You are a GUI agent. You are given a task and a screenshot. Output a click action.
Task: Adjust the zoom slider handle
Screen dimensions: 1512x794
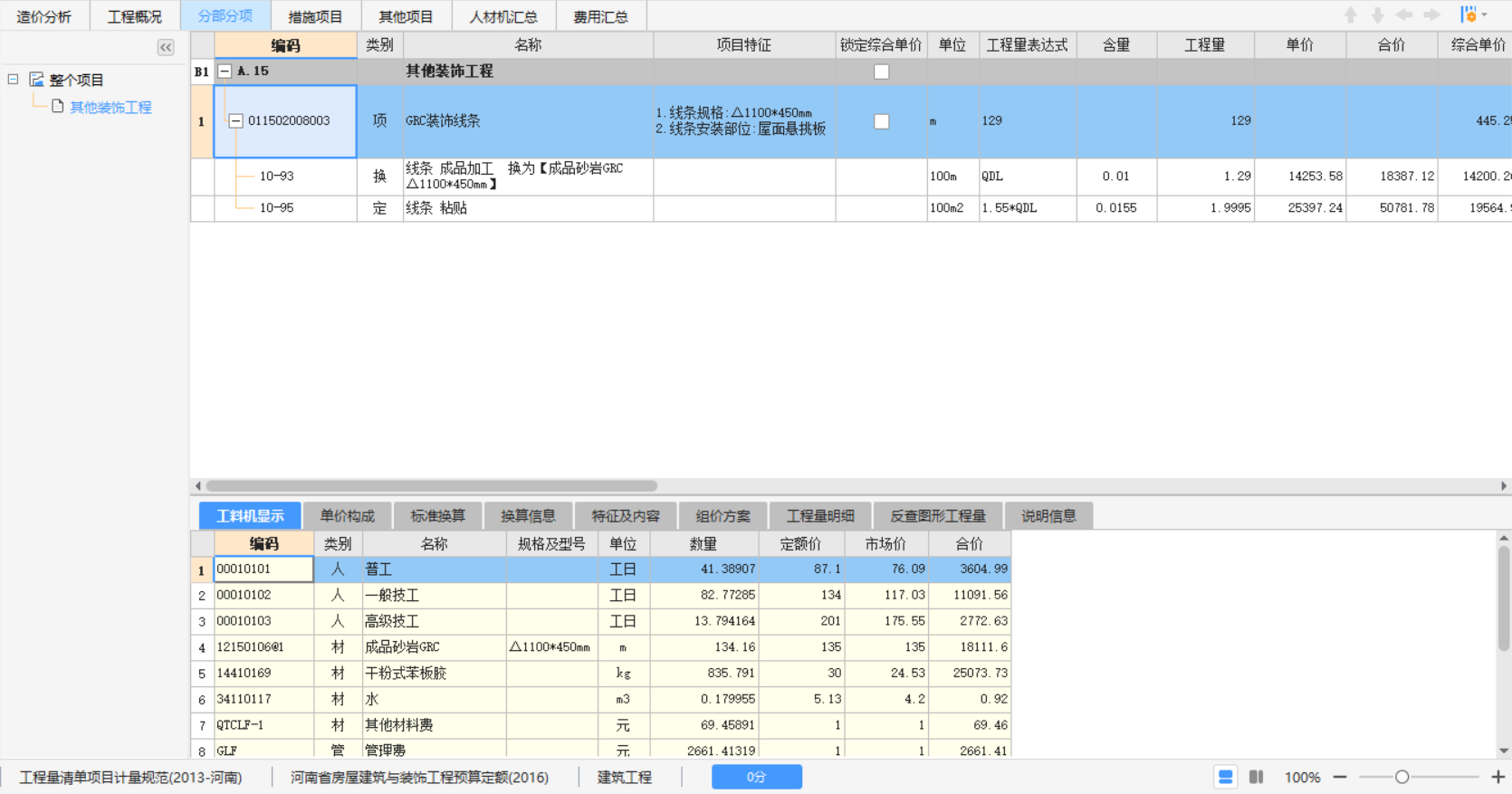1402,777
